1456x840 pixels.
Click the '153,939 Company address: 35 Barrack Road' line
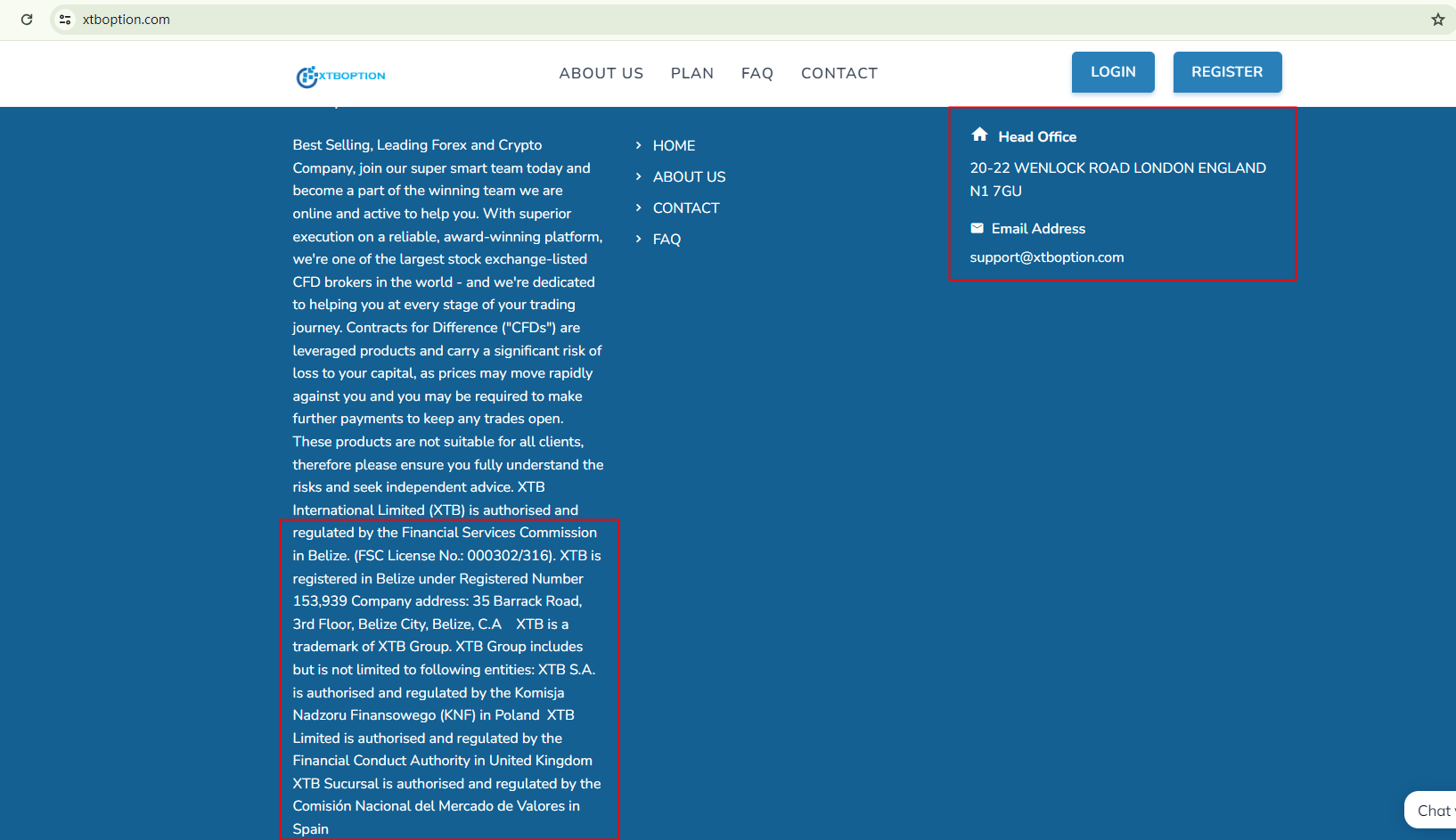click(x=438, y=601)
